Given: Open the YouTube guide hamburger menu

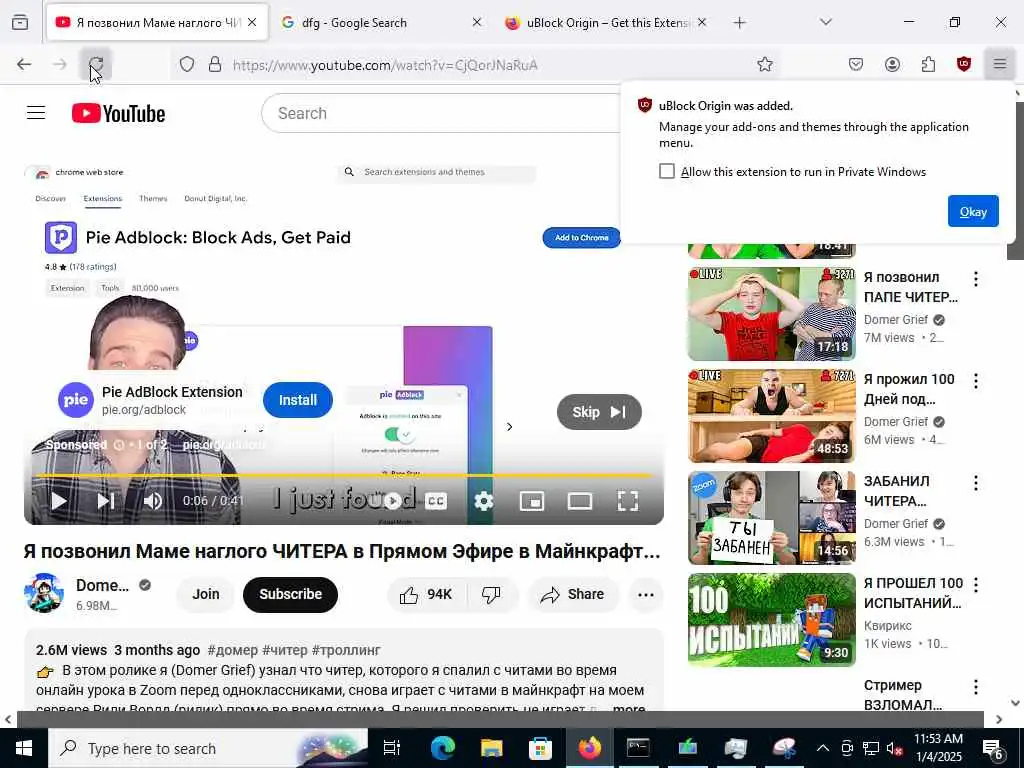Looking at the screenshot, I should click(x=36, y=113).
